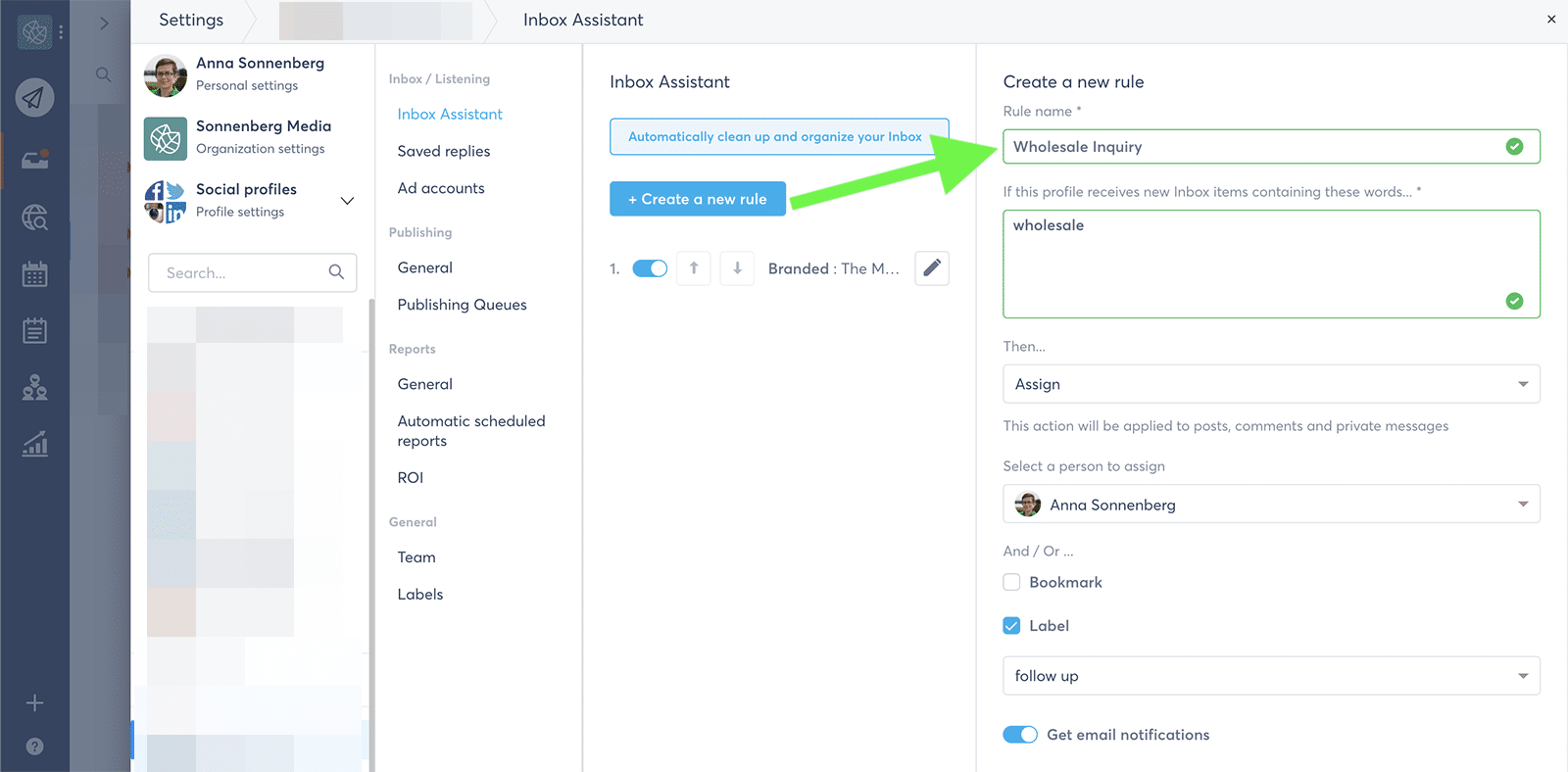Open the help question mark icon

coord(34,747)
